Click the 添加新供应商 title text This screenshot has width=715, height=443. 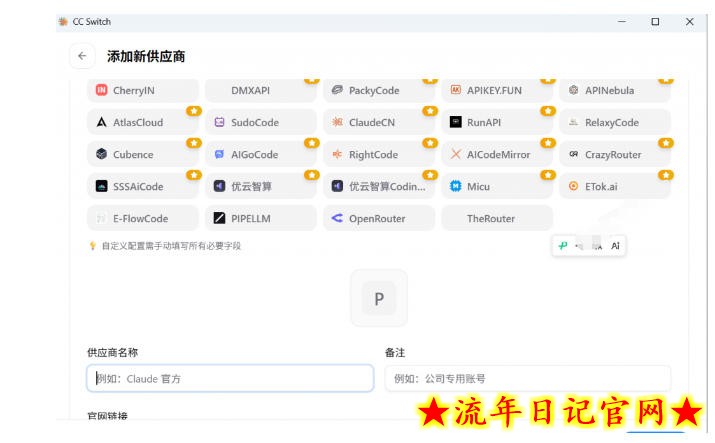pos(146,56)
